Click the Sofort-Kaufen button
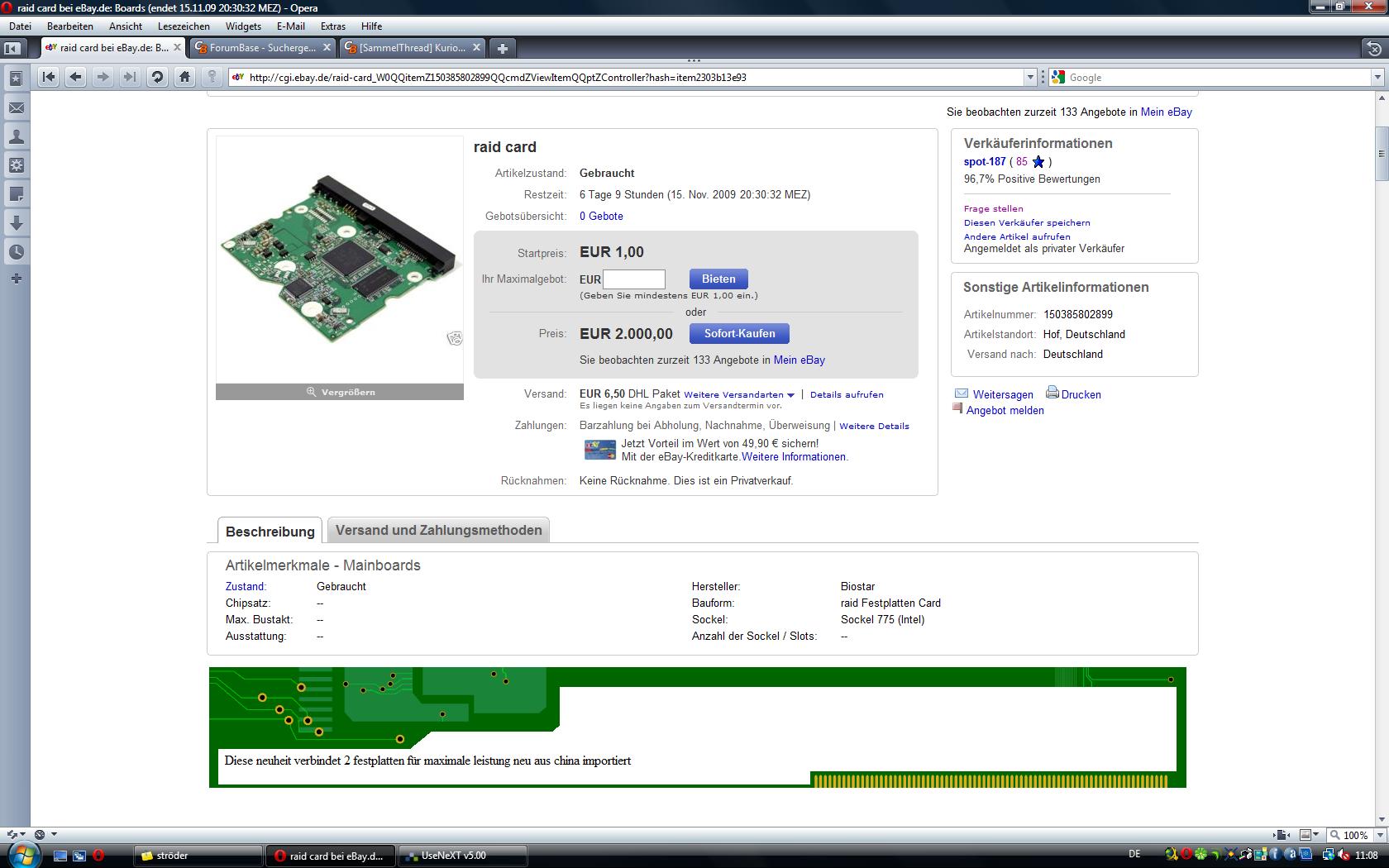 click(x=739, y=333)
